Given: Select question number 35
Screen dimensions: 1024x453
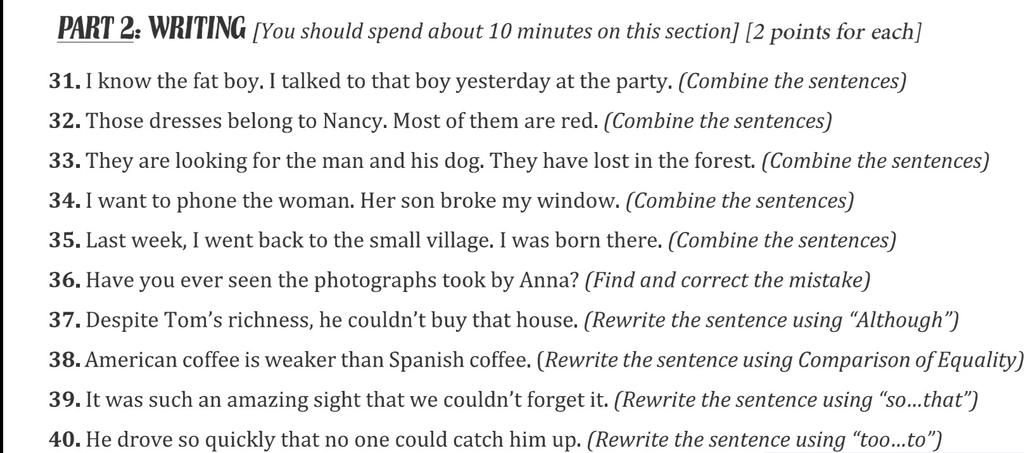Looking at the screenshot, I should point(65,241).
